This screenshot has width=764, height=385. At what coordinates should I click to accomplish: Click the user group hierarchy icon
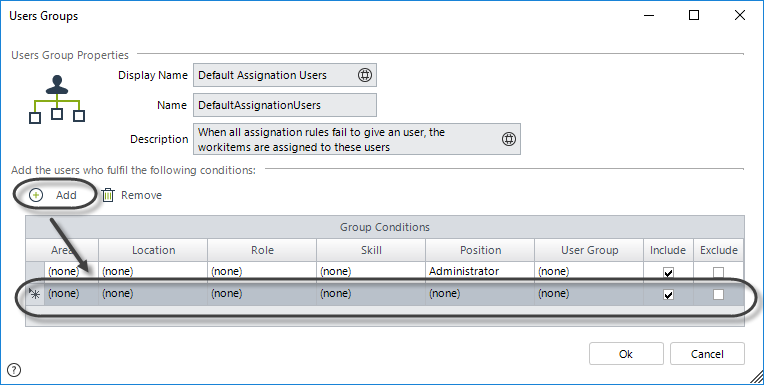(57, 99)
